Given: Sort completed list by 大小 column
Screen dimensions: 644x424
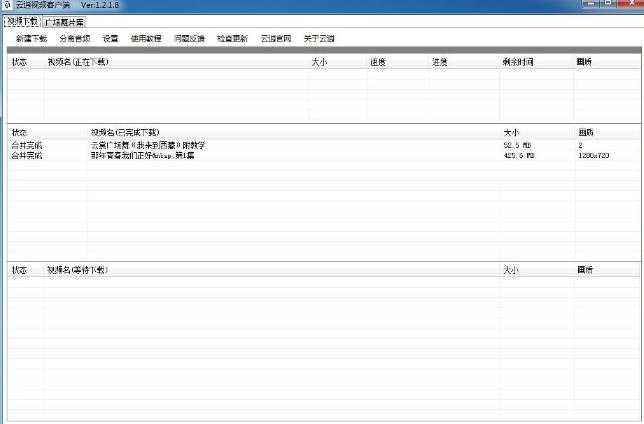Looking at the screenshot, I should point(511,132).
